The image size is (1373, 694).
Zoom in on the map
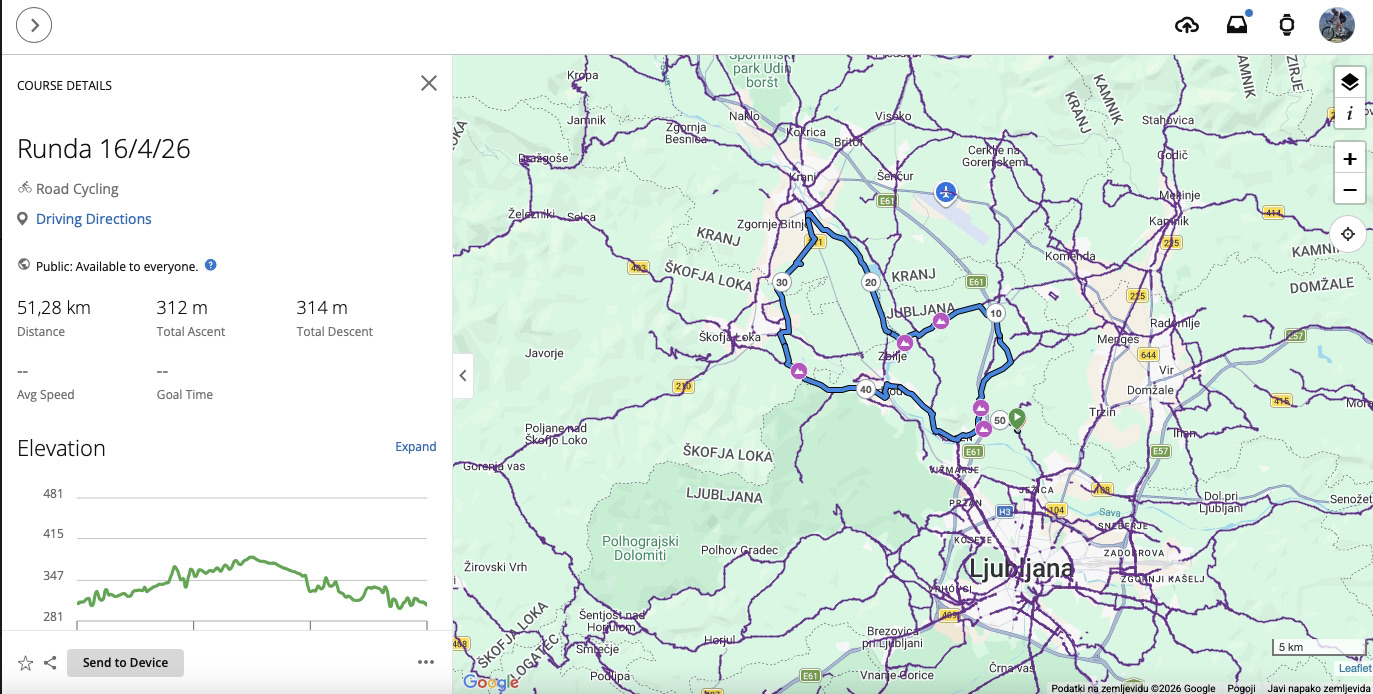[x=1349, y=159]
